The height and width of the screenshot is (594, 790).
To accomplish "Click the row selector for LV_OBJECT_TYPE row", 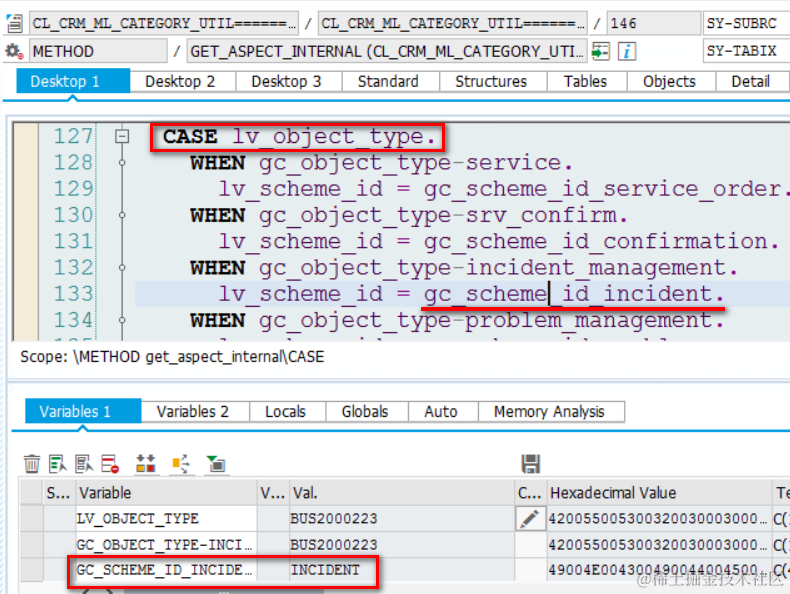I will [x=31, y=518].
